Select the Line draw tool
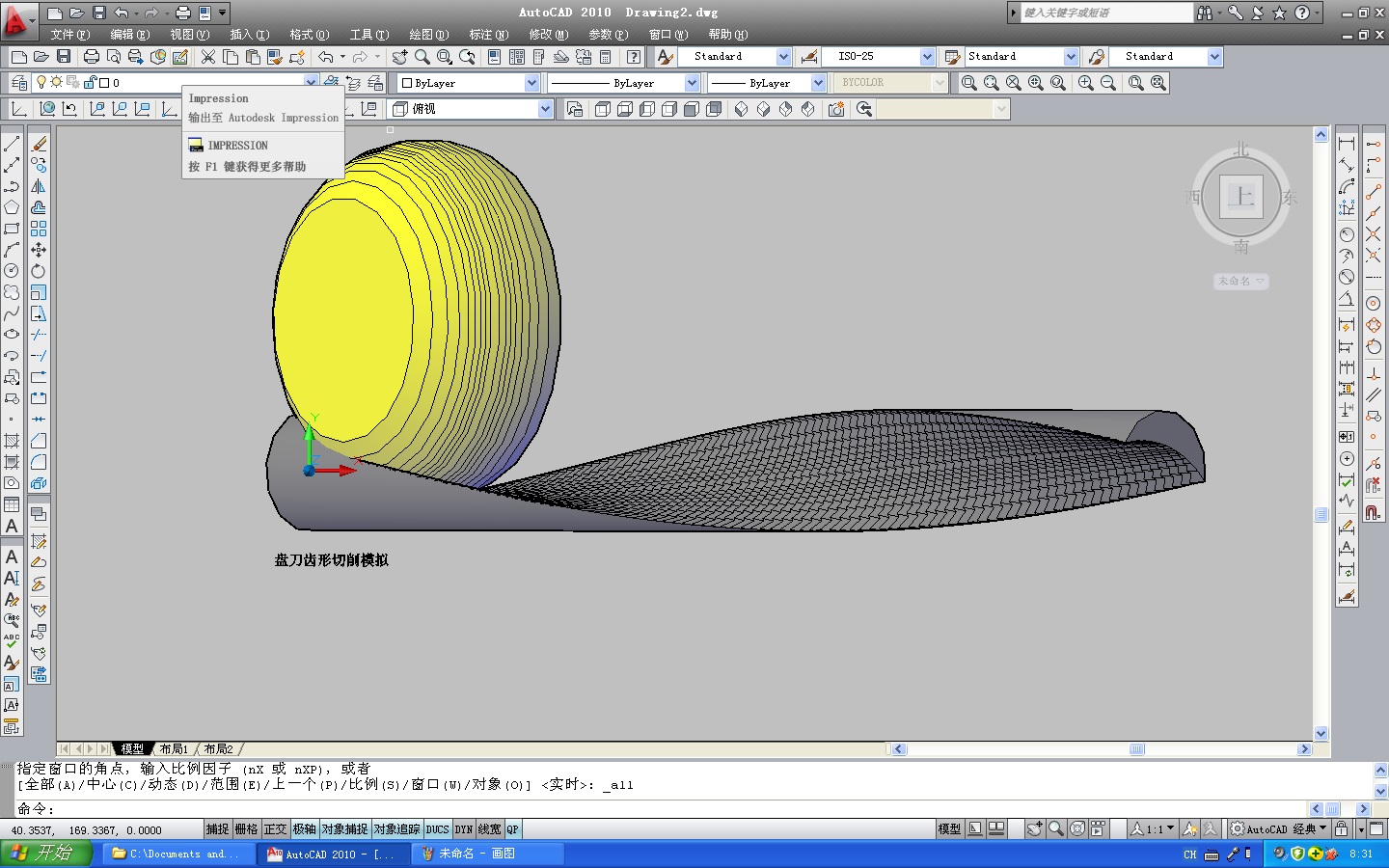 pos(12,144)
